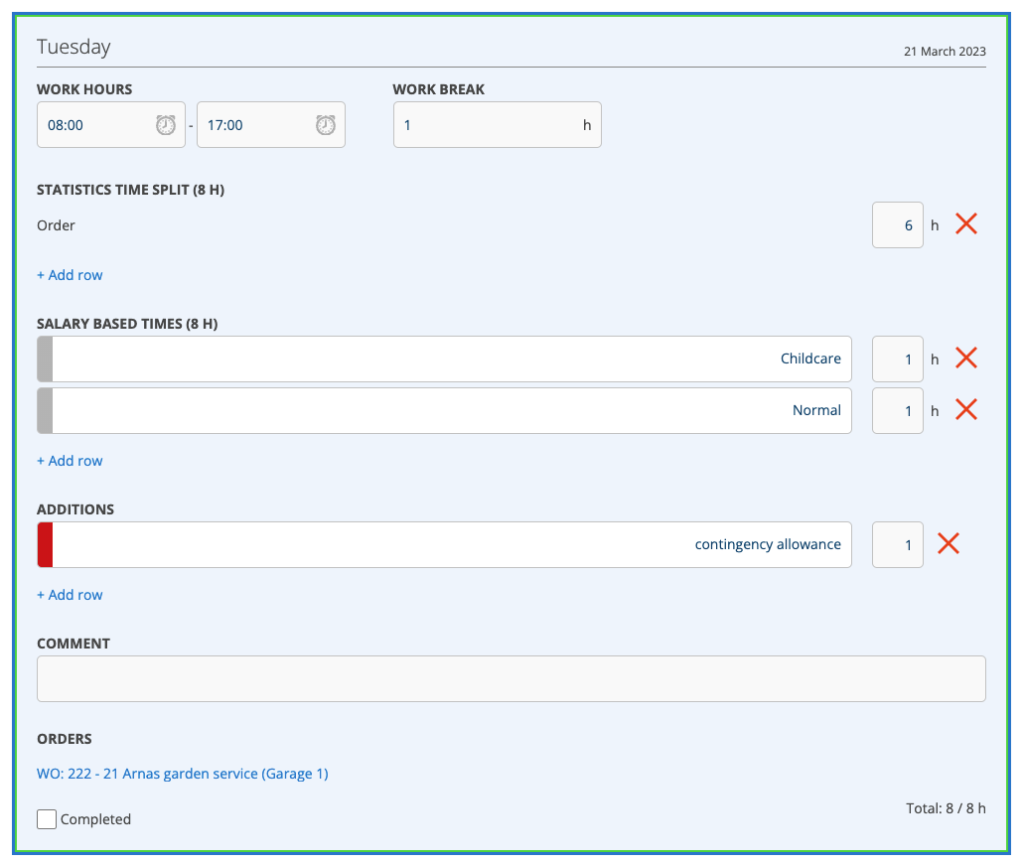
Task: Select the 21 March 2023 date
Action: [944, 51]
